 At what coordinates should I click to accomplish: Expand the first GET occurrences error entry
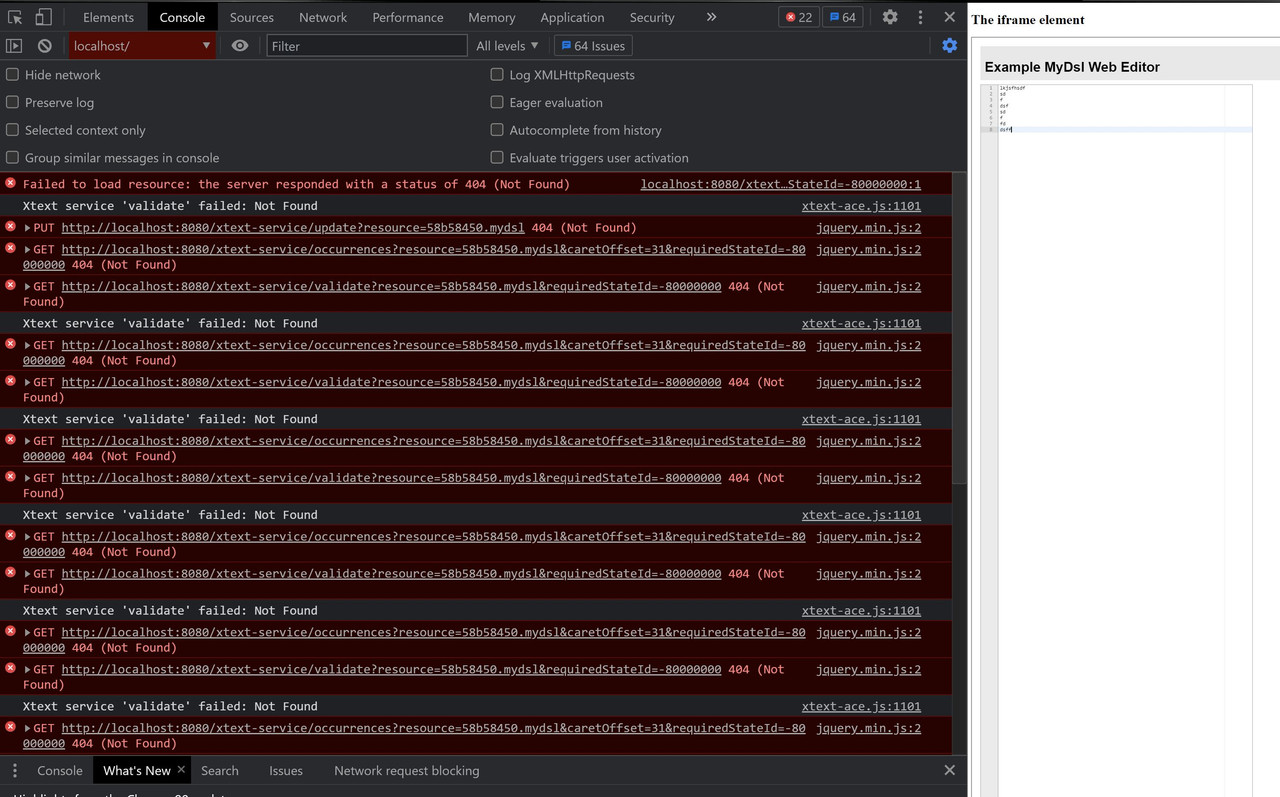(x=28, y=250)
